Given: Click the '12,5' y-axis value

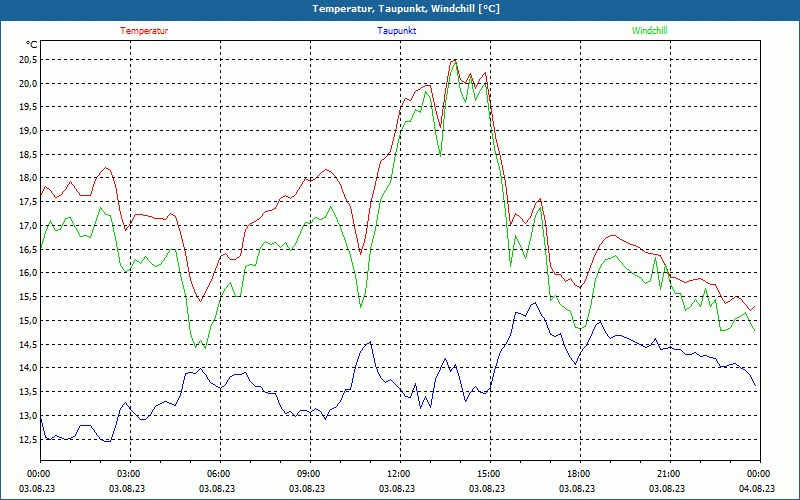Looking at the screenshot, I should (28, 439).
